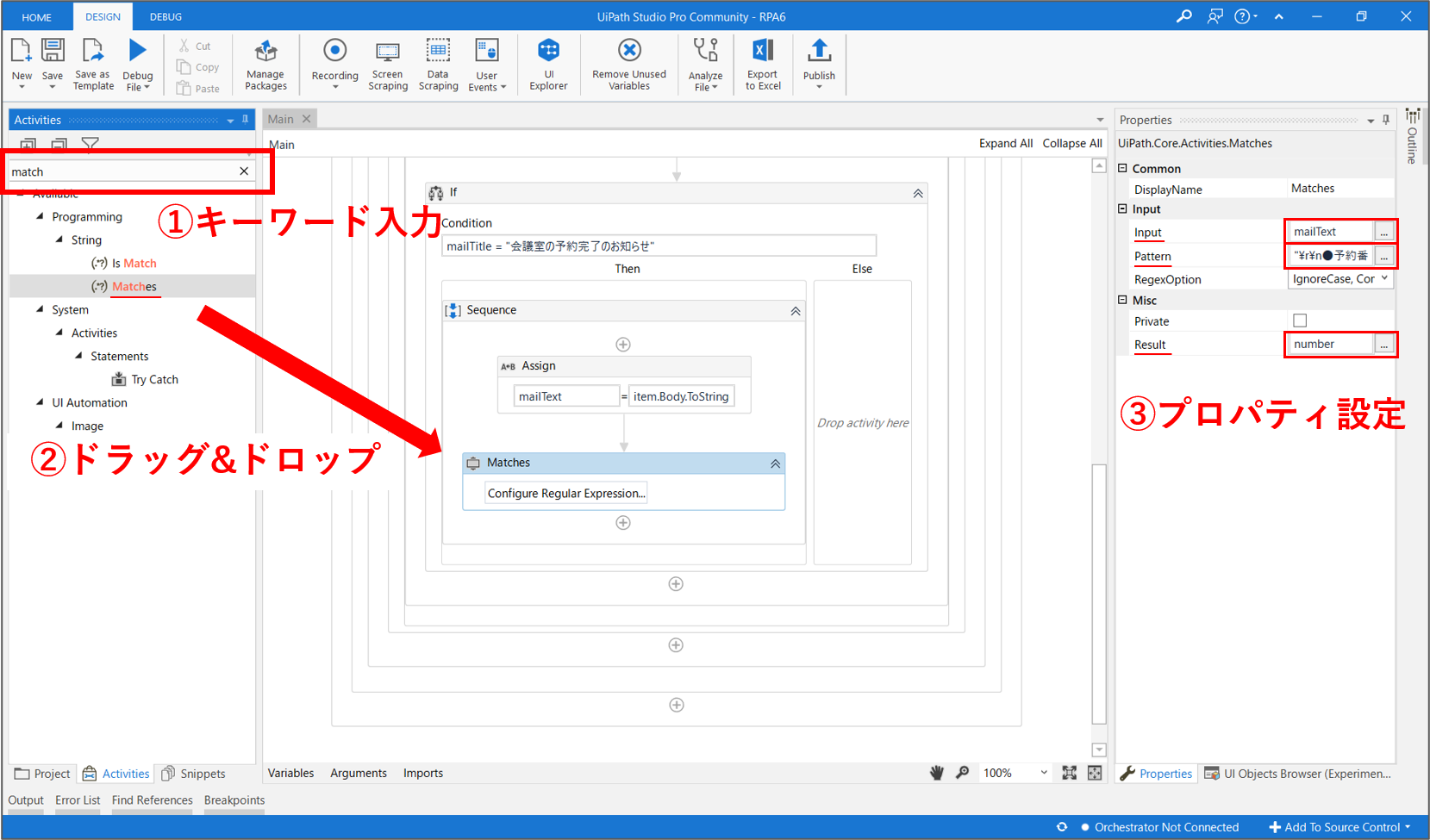Collapse the Matches activity box
Viewport: 1430px width, 840px height.
775,464
